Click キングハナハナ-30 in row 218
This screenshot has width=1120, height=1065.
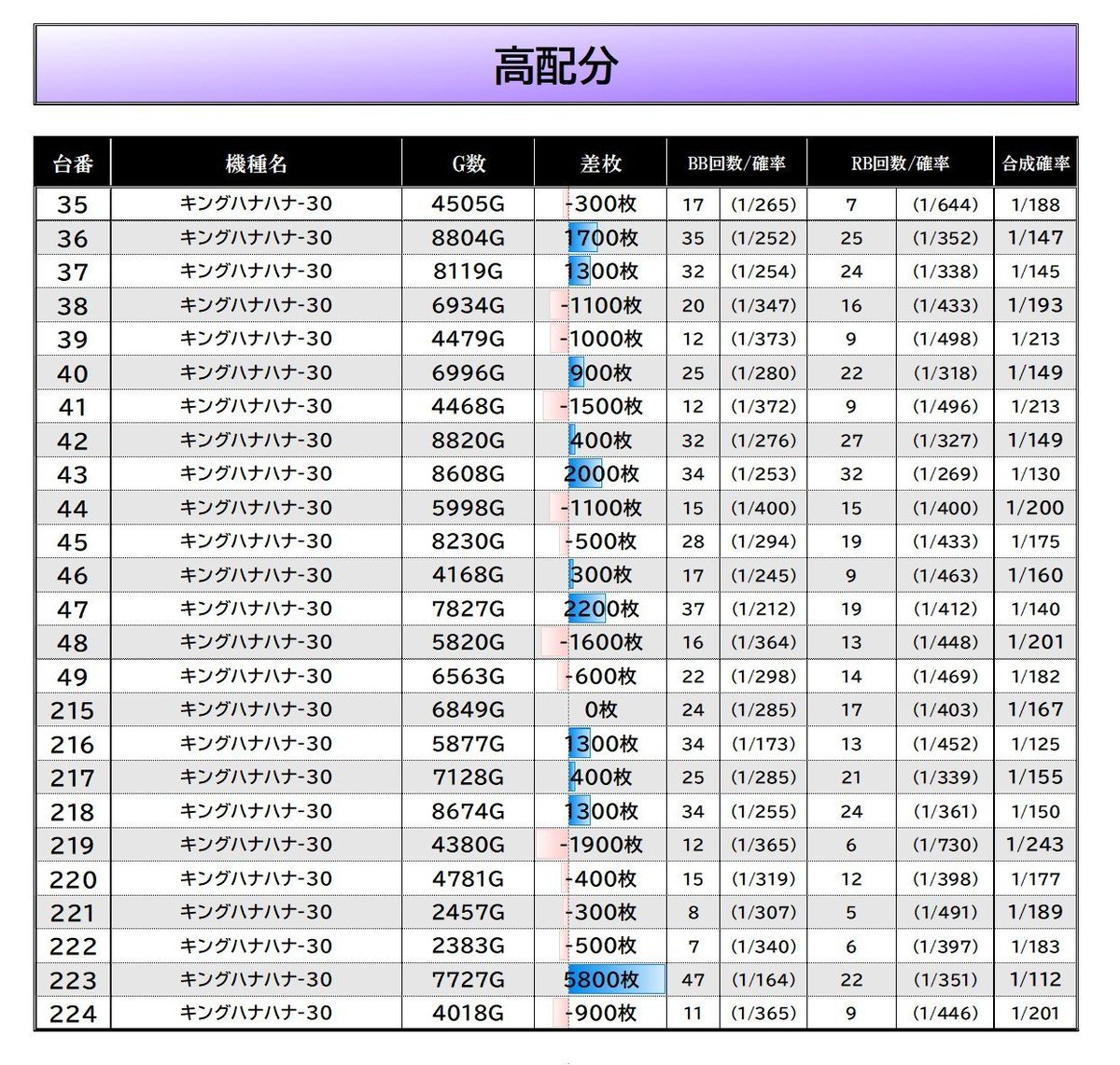(x=257, y=810)
